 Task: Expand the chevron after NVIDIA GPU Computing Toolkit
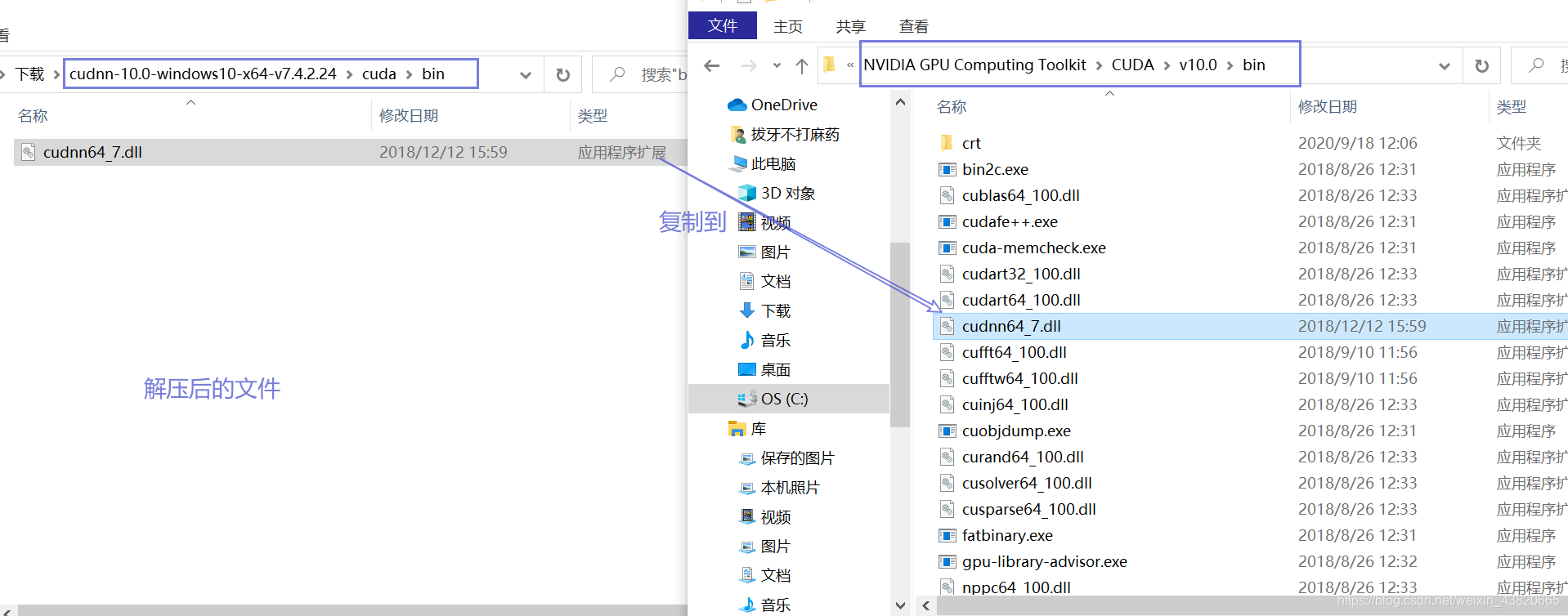(1099, 65)
